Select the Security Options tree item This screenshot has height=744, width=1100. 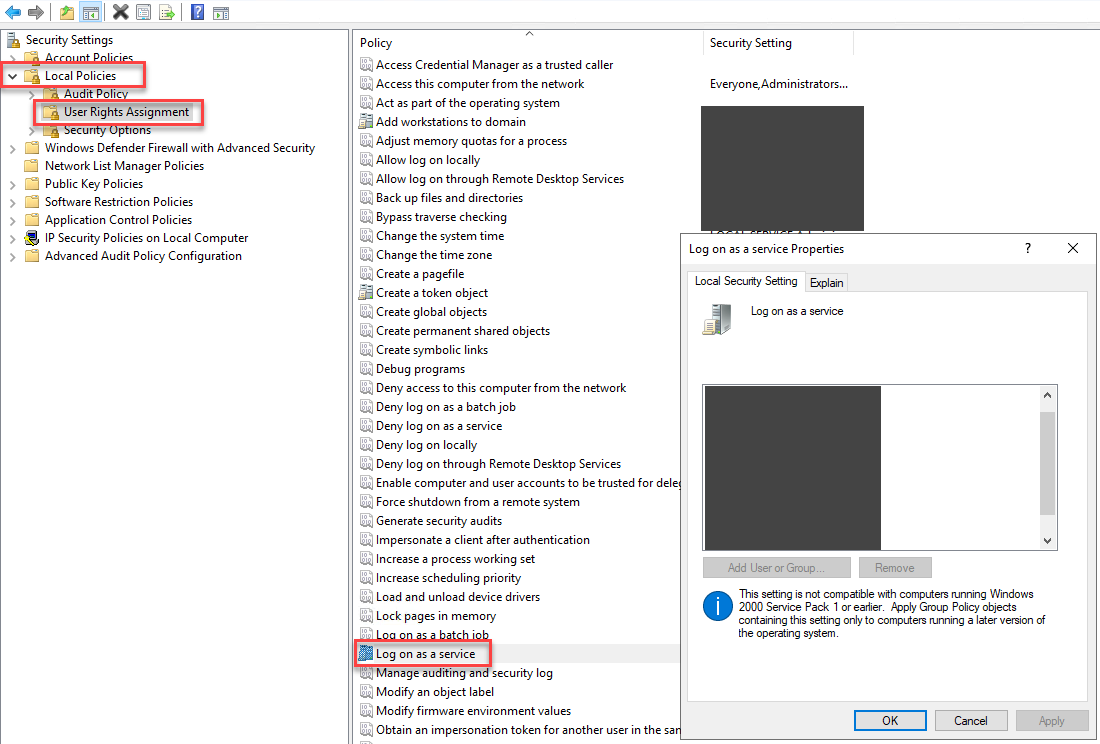point(107,130)
